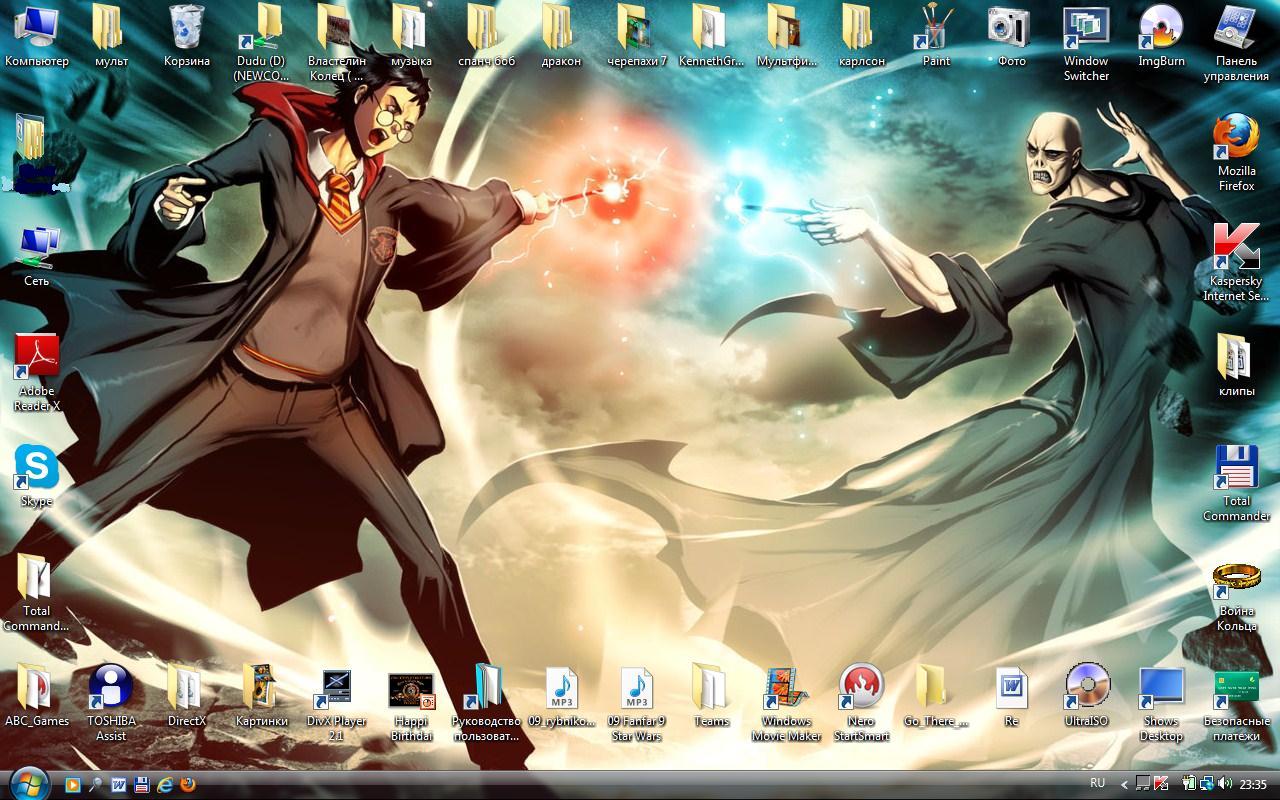Screen dimensions: 1280x800
Task: Launch TOSHIBA Assist shortcut
Action: [x=111, y=702]
